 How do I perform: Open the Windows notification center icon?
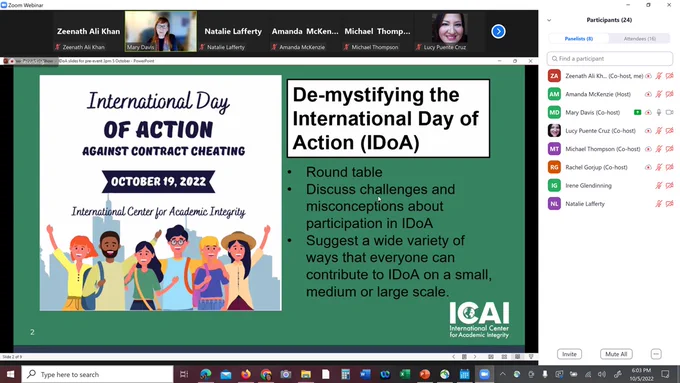click(x=665, y=374)
